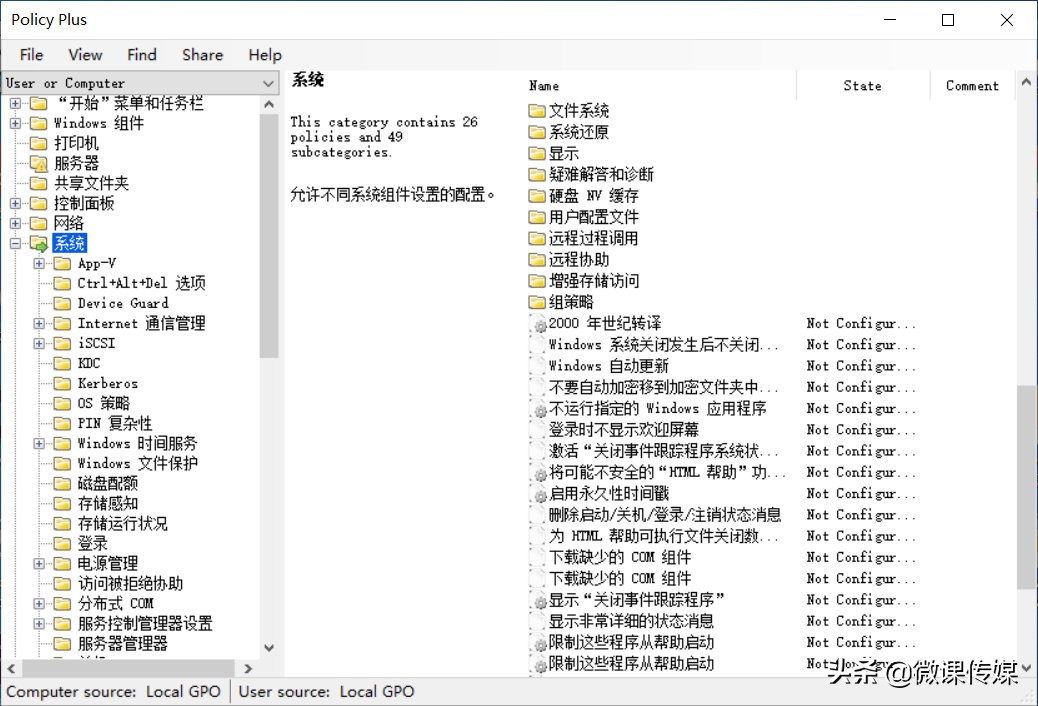Image resolution: width=1038 pixels, height=706 pixels.
Task: Open the File menu
Action: (30, 55)
